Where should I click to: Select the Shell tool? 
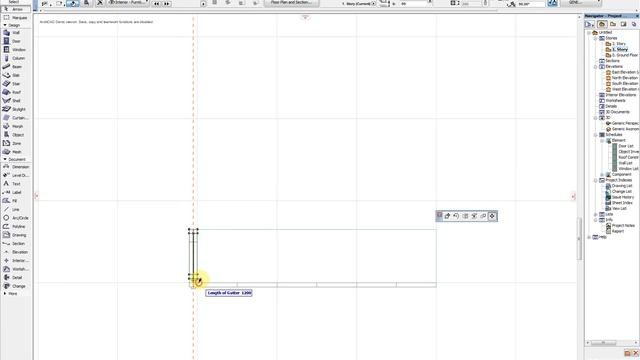[x=16, y=101]
